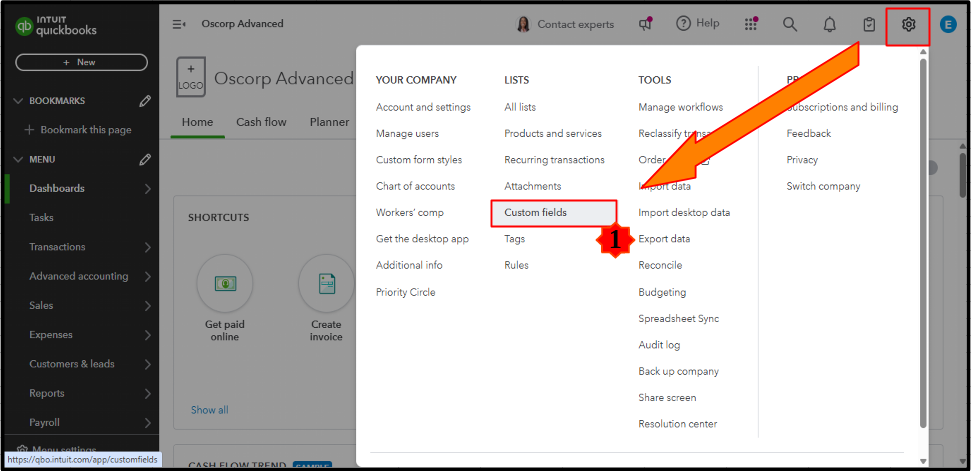The width and height of the screenshot is (971, 471).
Task: Open Export data tool
Action: point(664,239)
